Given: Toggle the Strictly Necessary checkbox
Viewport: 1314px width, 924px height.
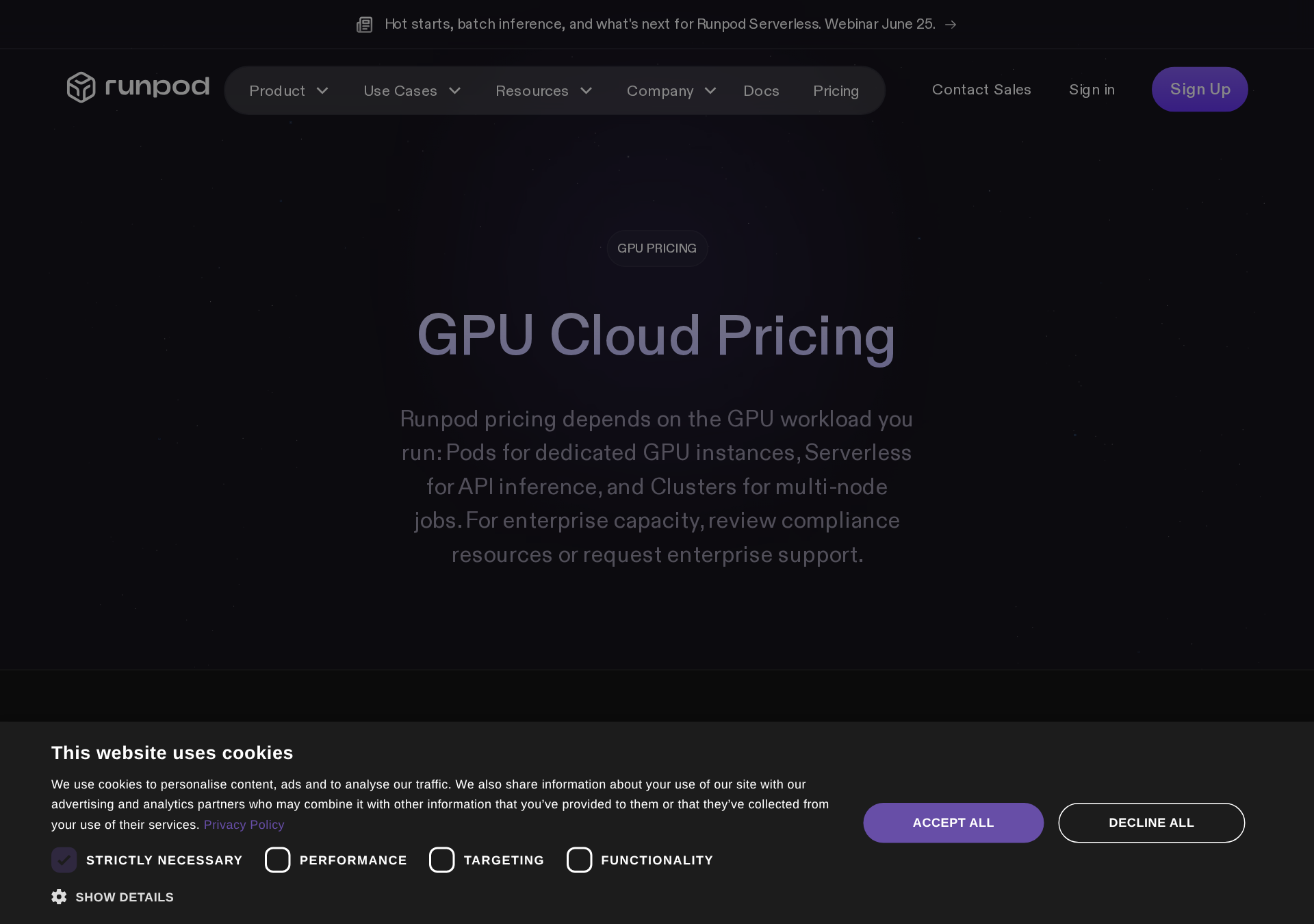Looking at the screenshot, I should 64,860.
